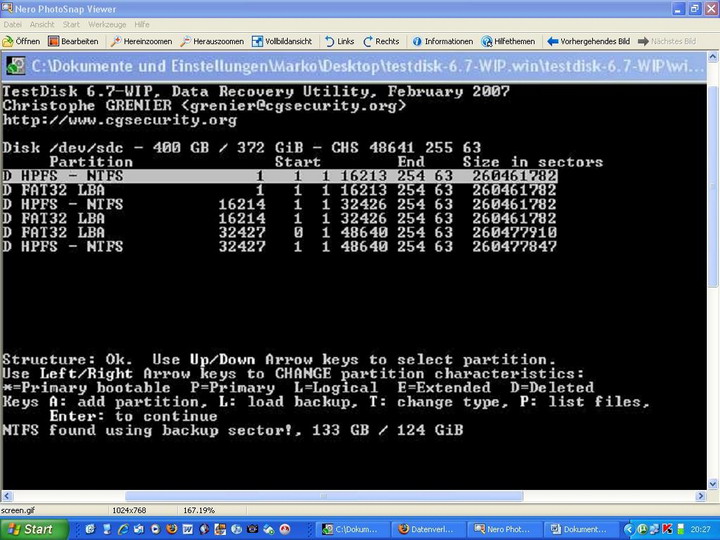
Task: Open the Kaspersky tray icon
Action: click(x=667, y=529)
